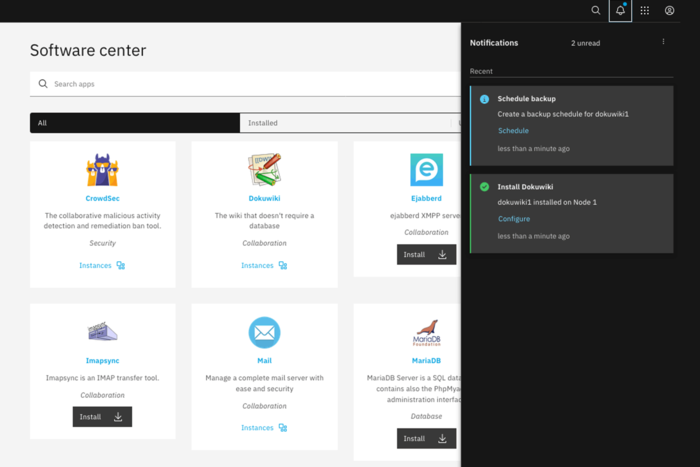Focus the Search apps field

(245, 84)
